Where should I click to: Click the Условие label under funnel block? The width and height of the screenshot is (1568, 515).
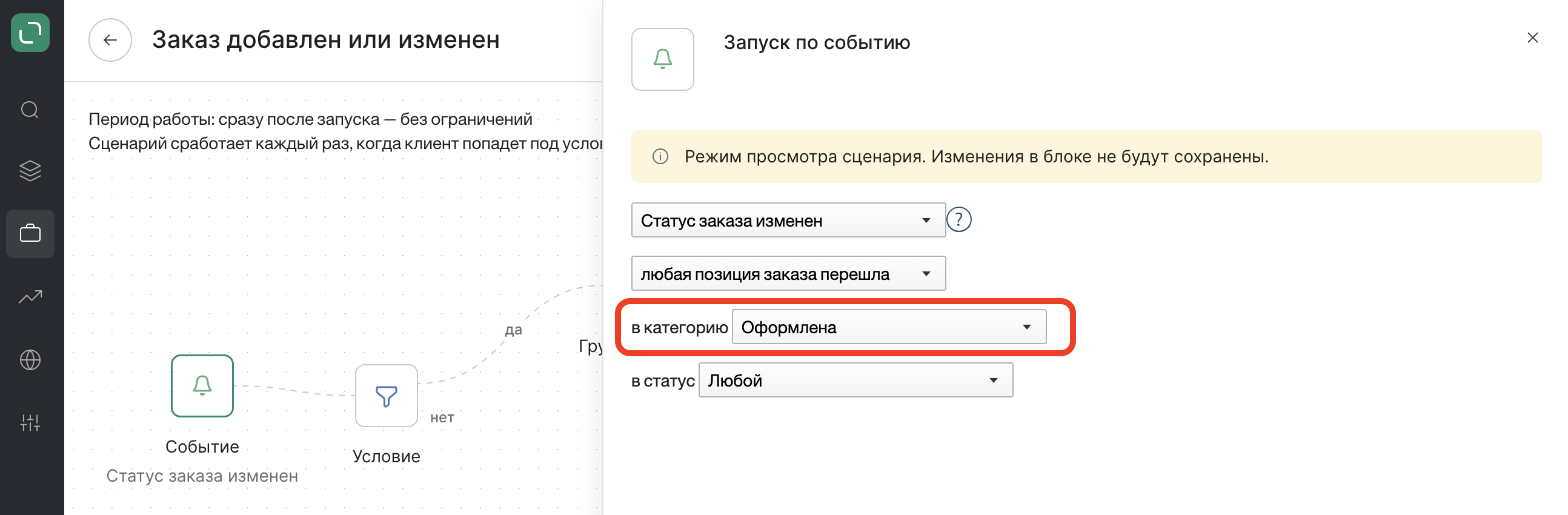click(387, 457)
